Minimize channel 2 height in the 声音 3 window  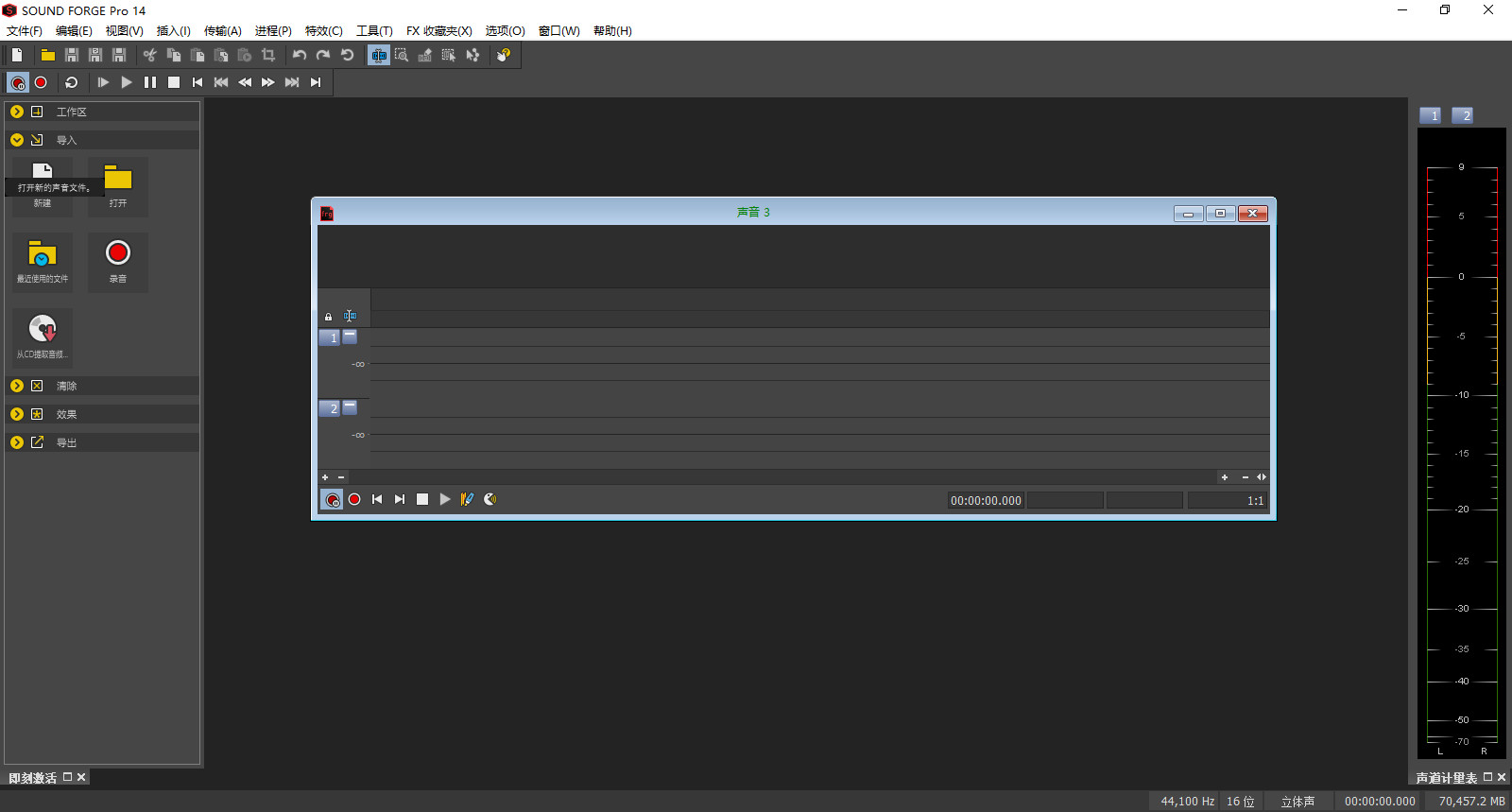350,406
